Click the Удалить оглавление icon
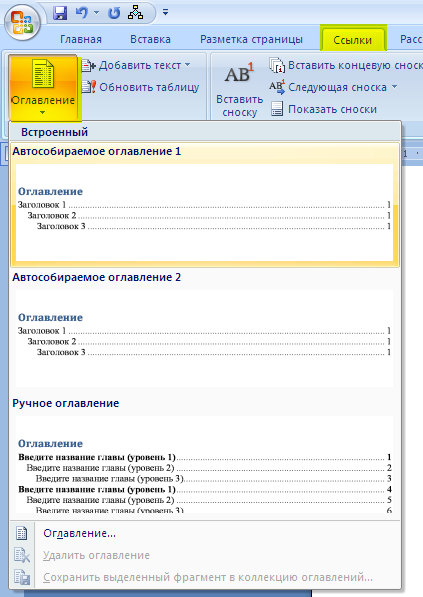This screenshot has height=597, width=423. [22, 555]
